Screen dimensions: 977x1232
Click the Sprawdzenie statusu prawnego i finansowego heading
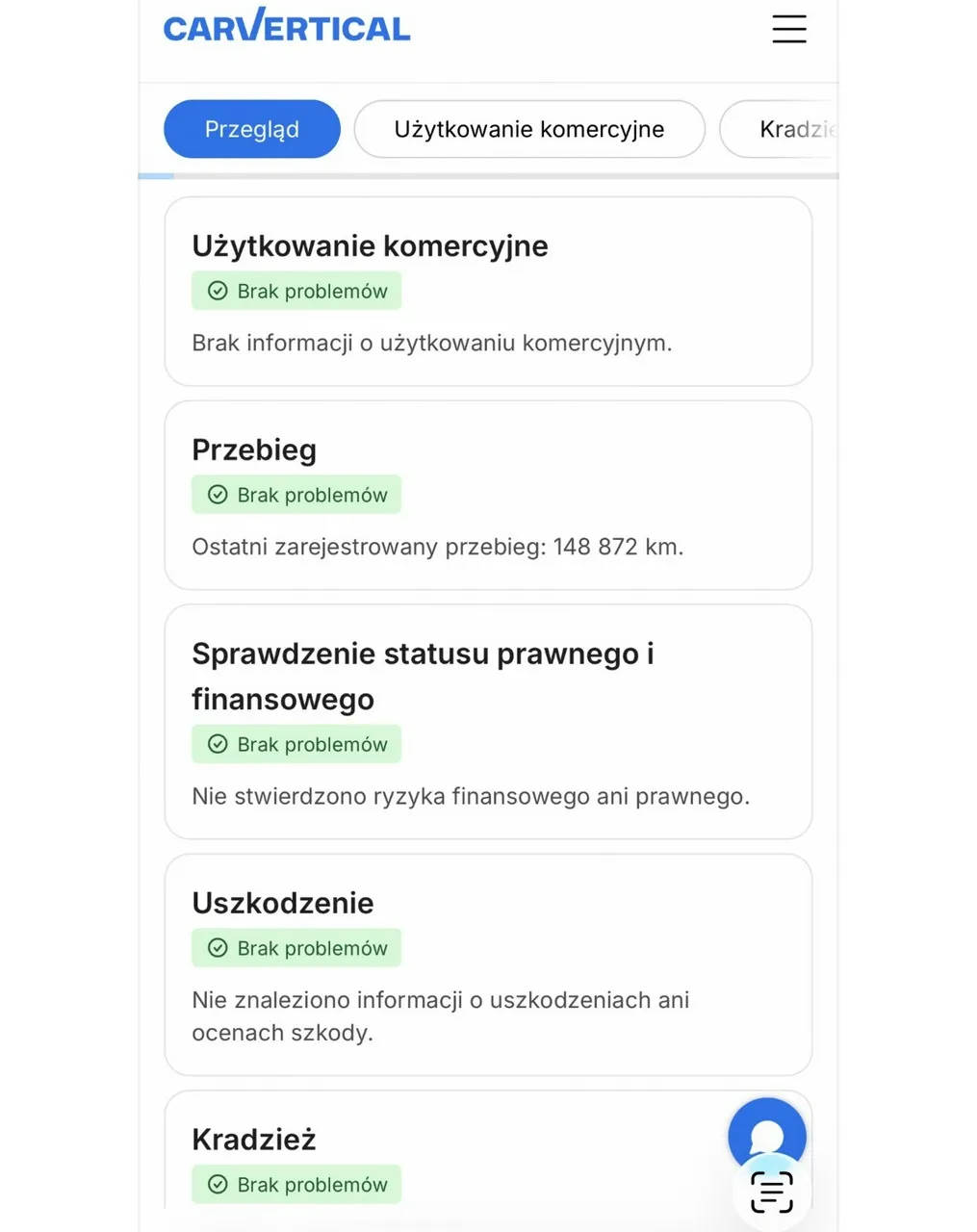pos(423,677)
